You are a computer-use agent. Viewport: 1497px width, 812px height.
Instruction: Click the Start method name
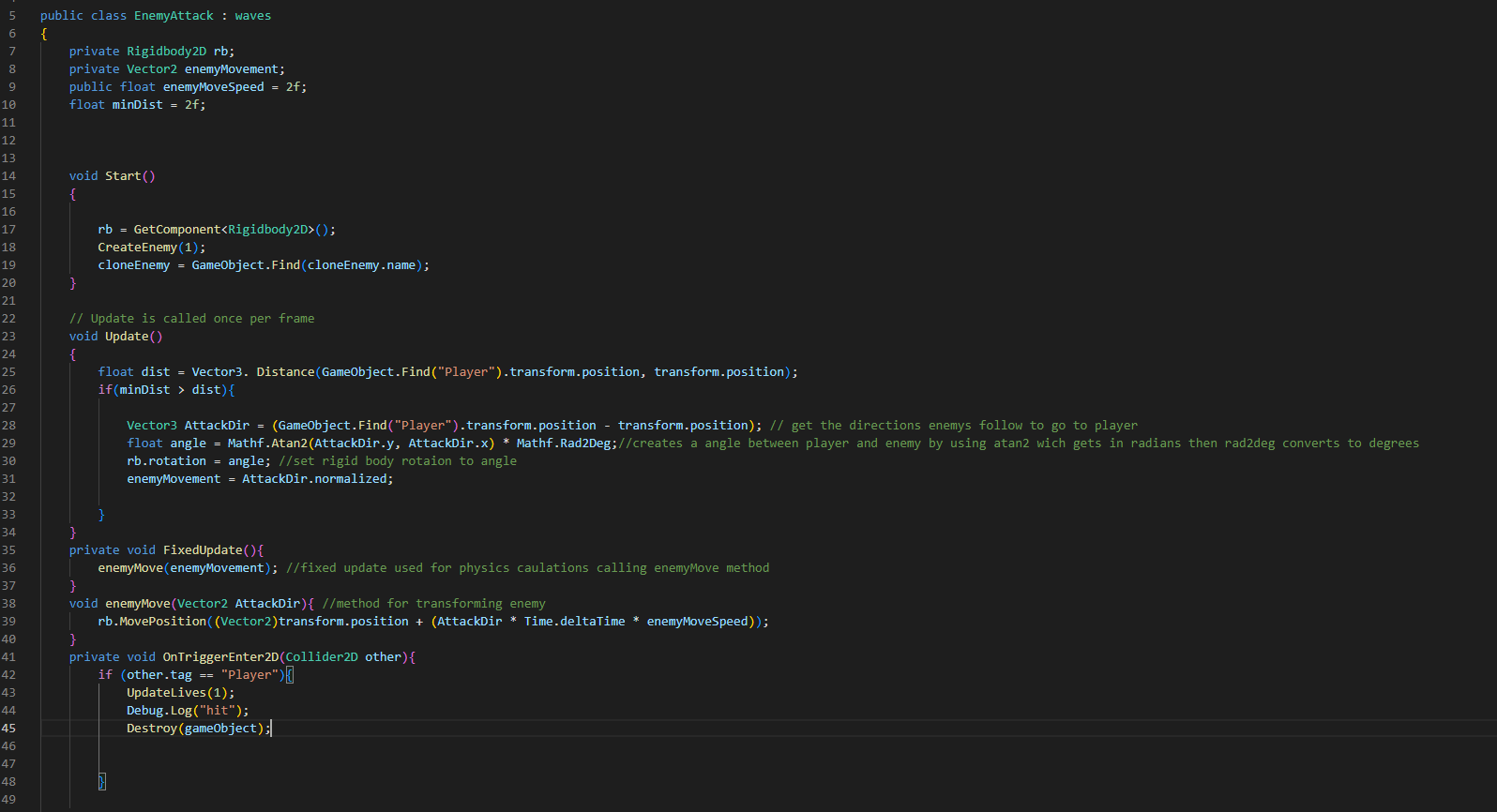click(123, 176)
